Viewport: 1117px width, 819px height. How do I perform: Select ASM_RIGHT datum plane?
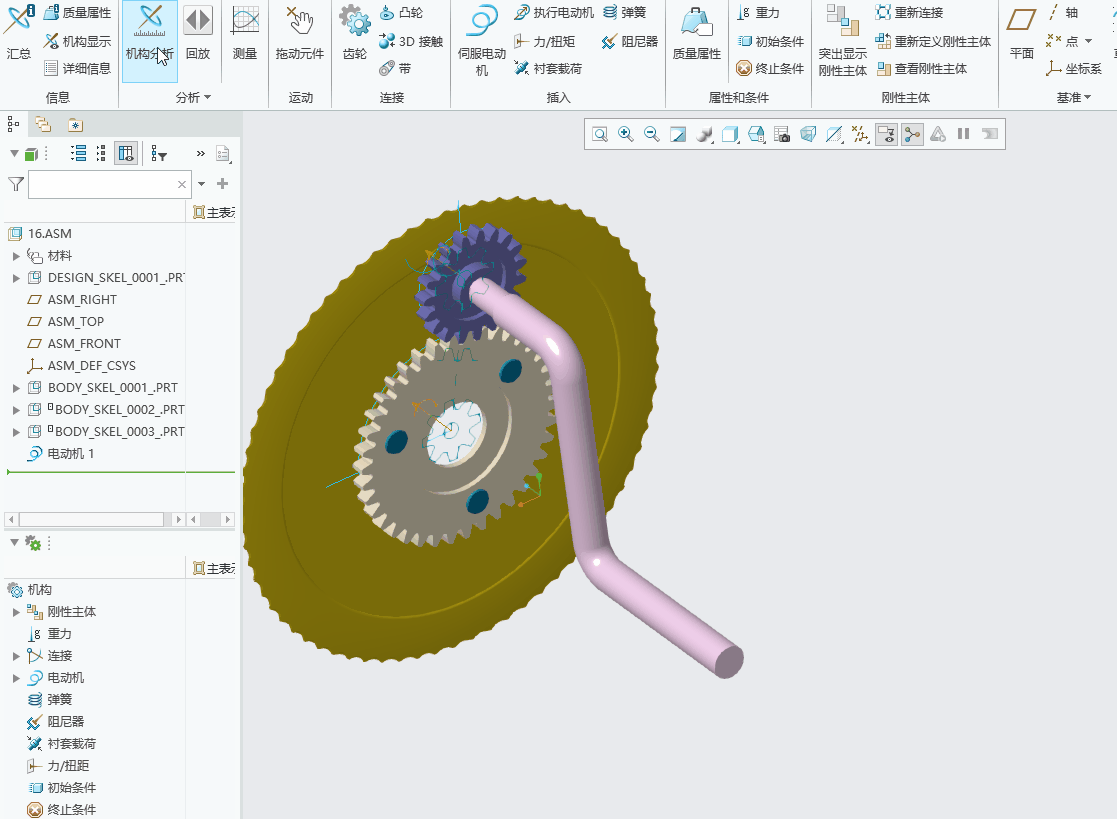click(82, 300)
